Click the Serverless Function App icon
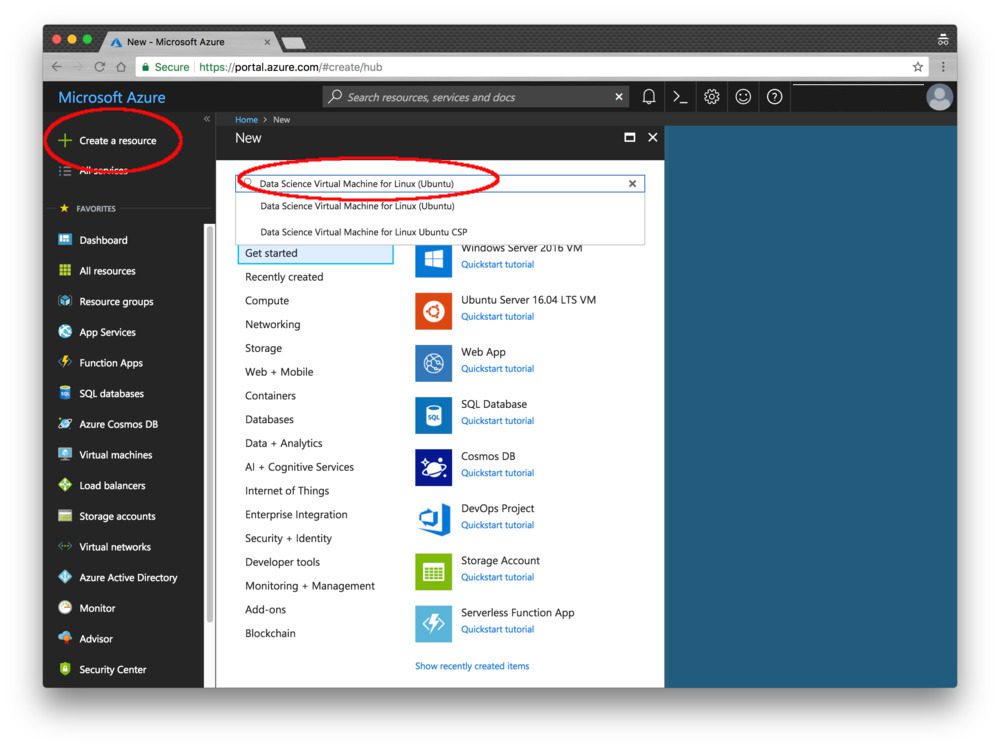1000x749 pixels. click(433, 624)
